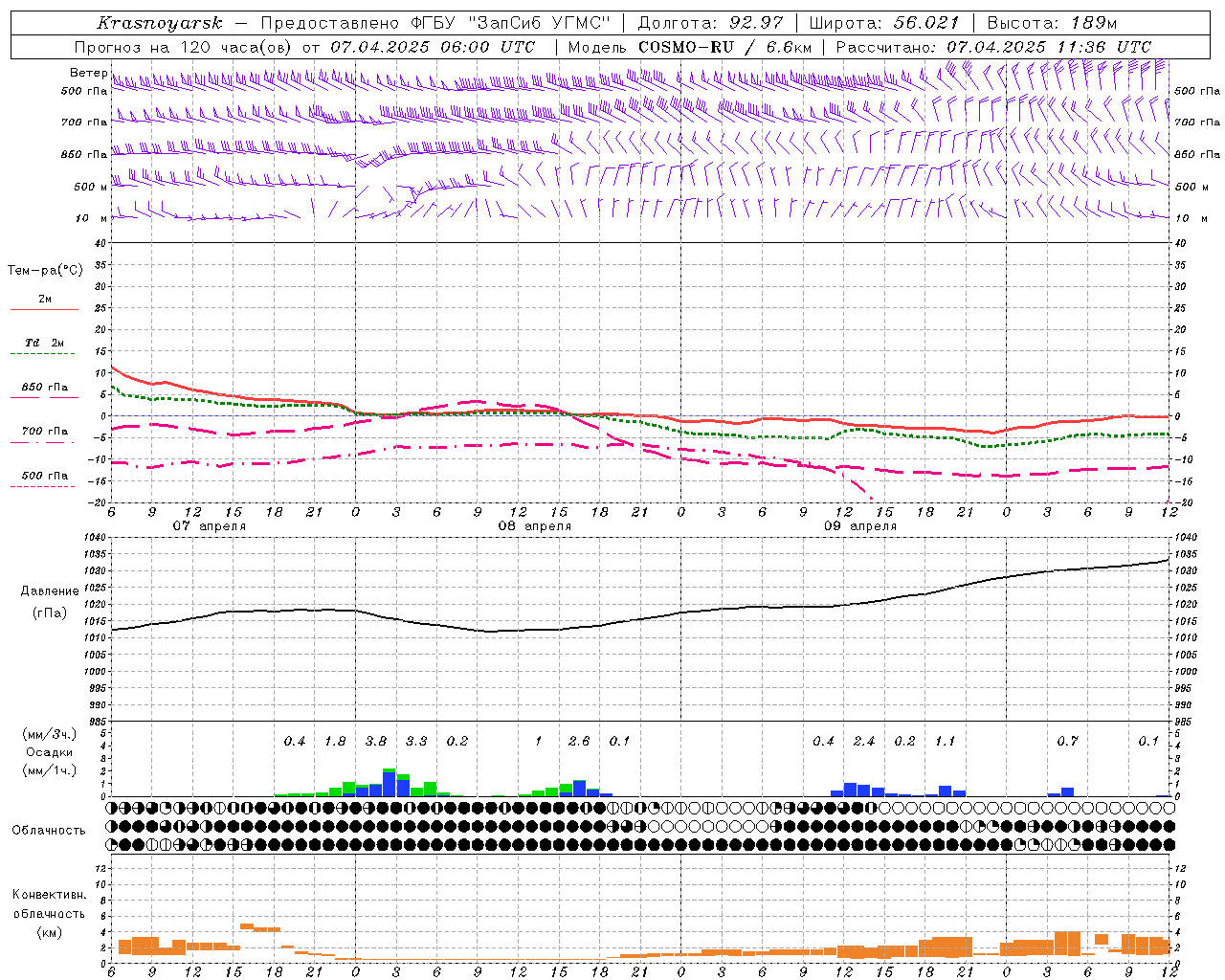This screenshot has height=980, width=1225.
Task: Select the 700 гПа temperature legend entry
Action: click(45, 432)
